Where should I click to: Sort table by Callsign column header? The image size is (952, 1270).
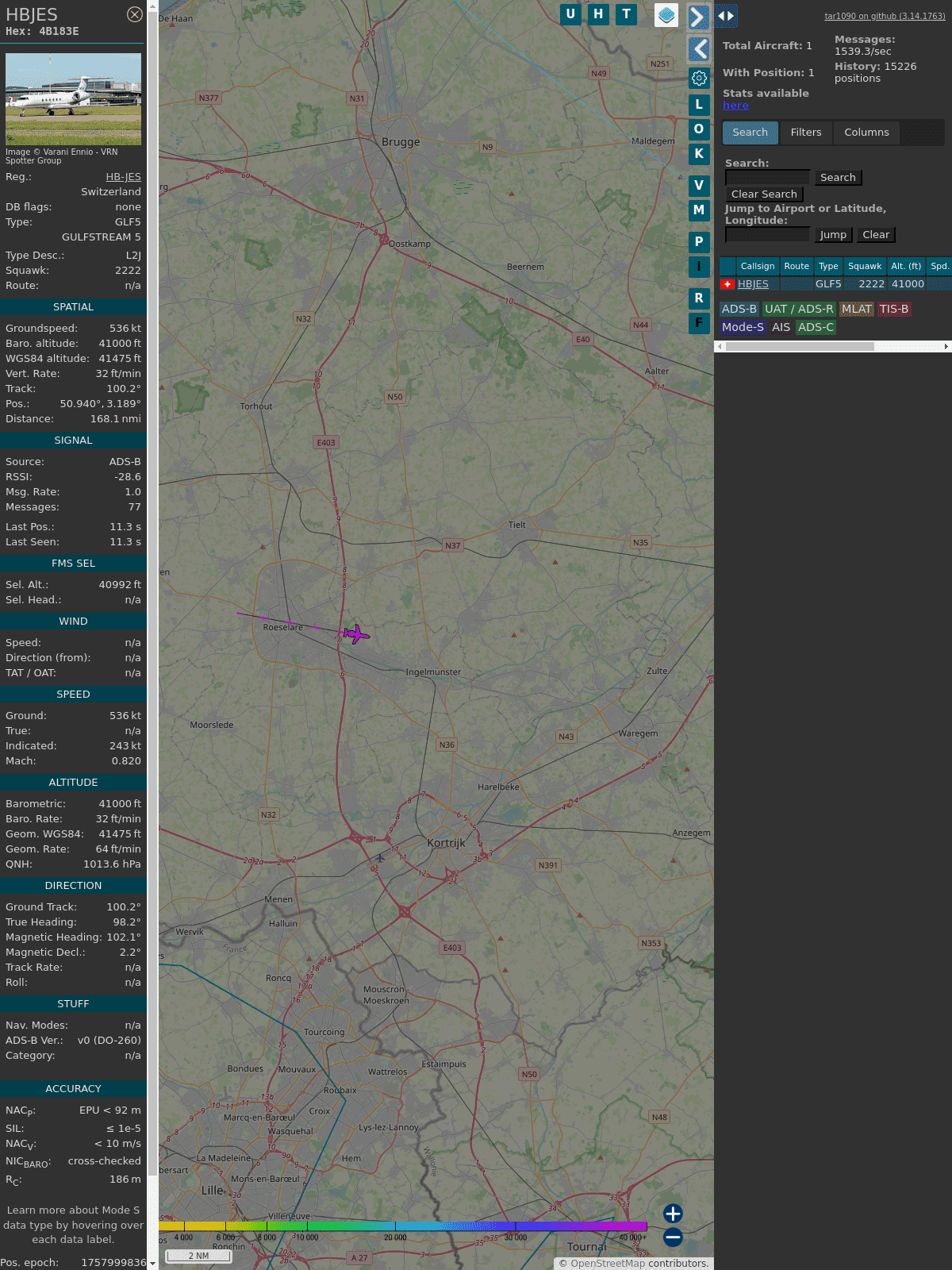tap(757, 266)
